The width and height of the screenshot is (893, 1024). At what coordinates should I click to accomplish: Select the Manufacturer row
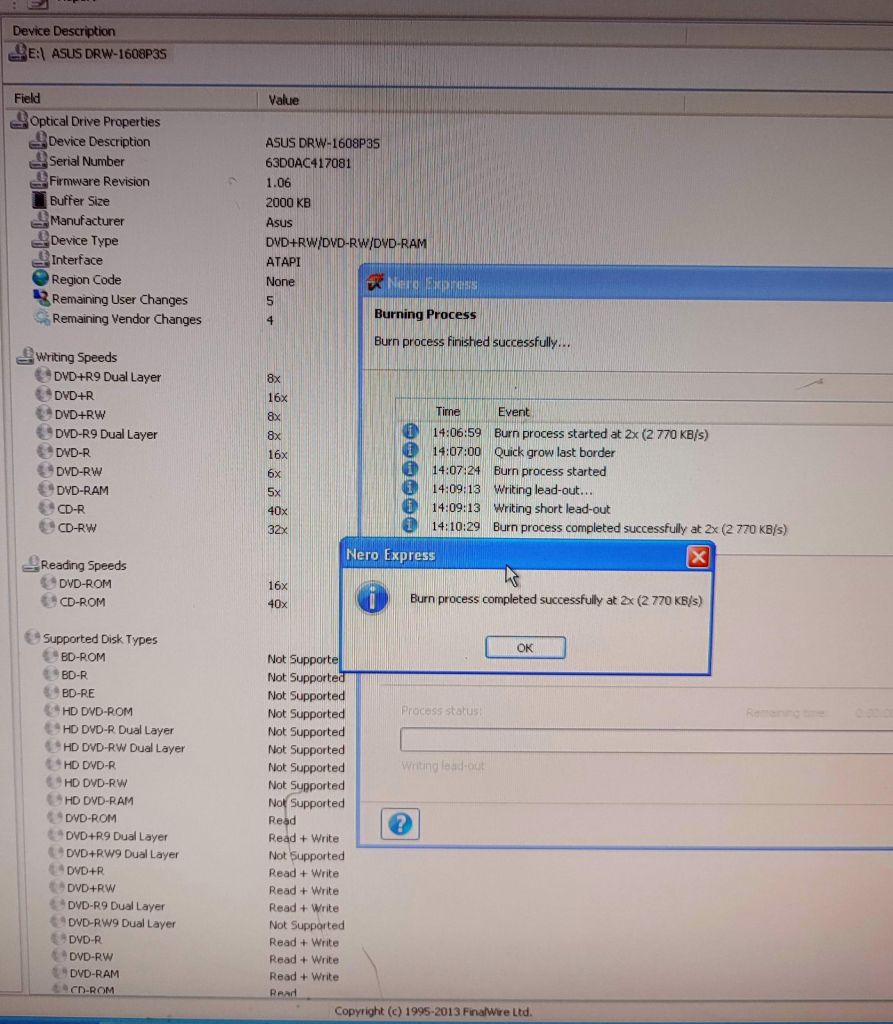161,221
